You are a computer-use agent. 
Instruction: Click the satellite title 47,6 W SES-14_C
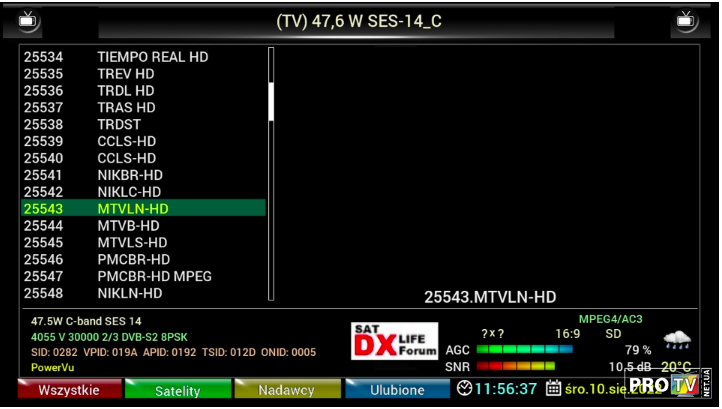coord(358,21)
